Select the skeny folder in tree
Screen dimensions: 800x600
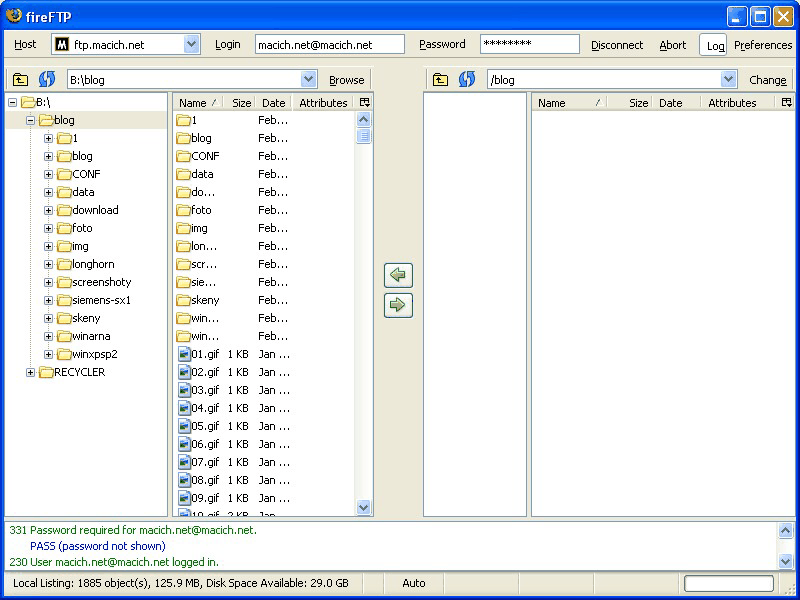86,318
